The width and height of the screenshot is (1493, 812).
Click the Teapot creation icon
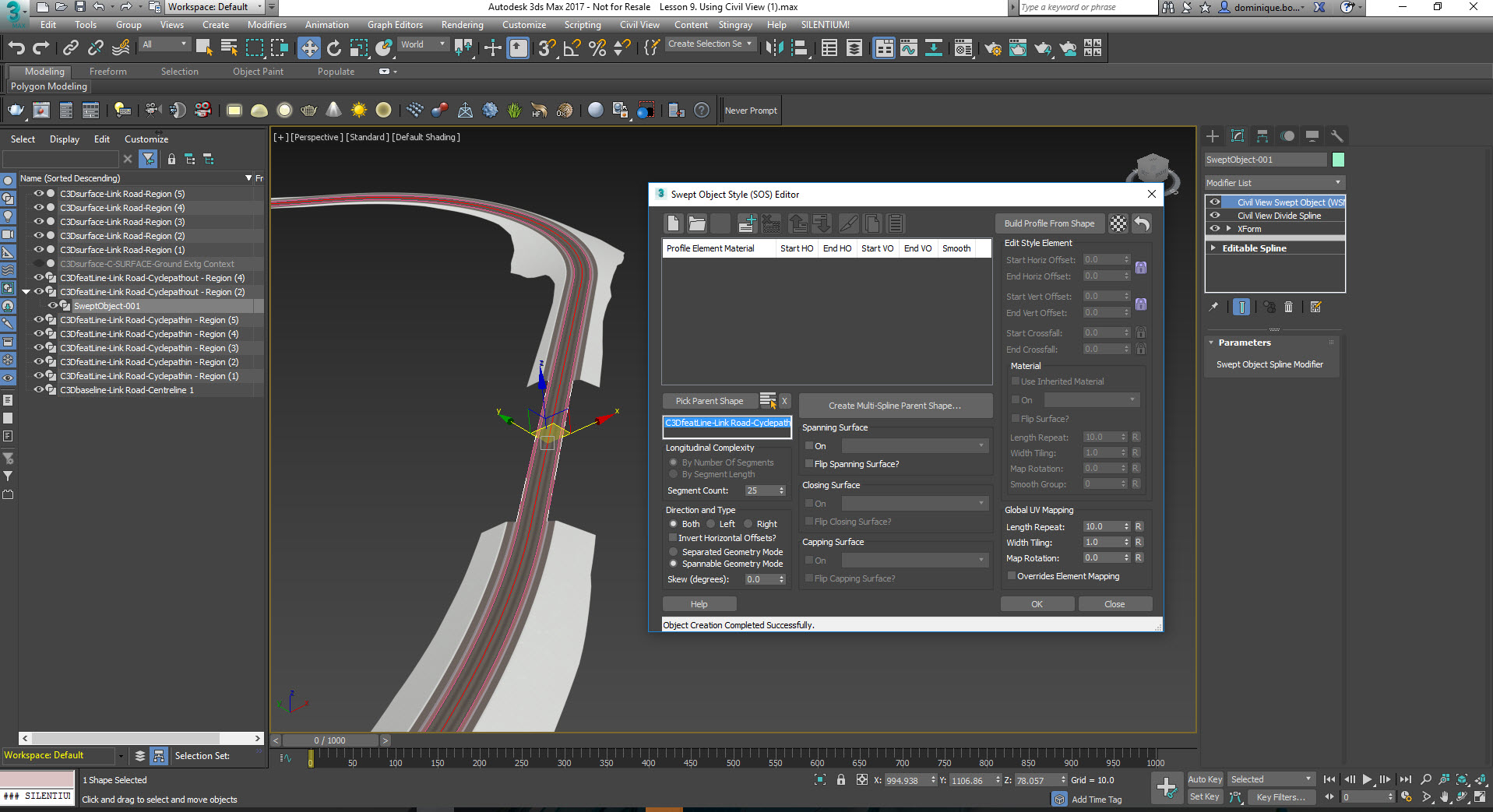click(x=308, y=110)
